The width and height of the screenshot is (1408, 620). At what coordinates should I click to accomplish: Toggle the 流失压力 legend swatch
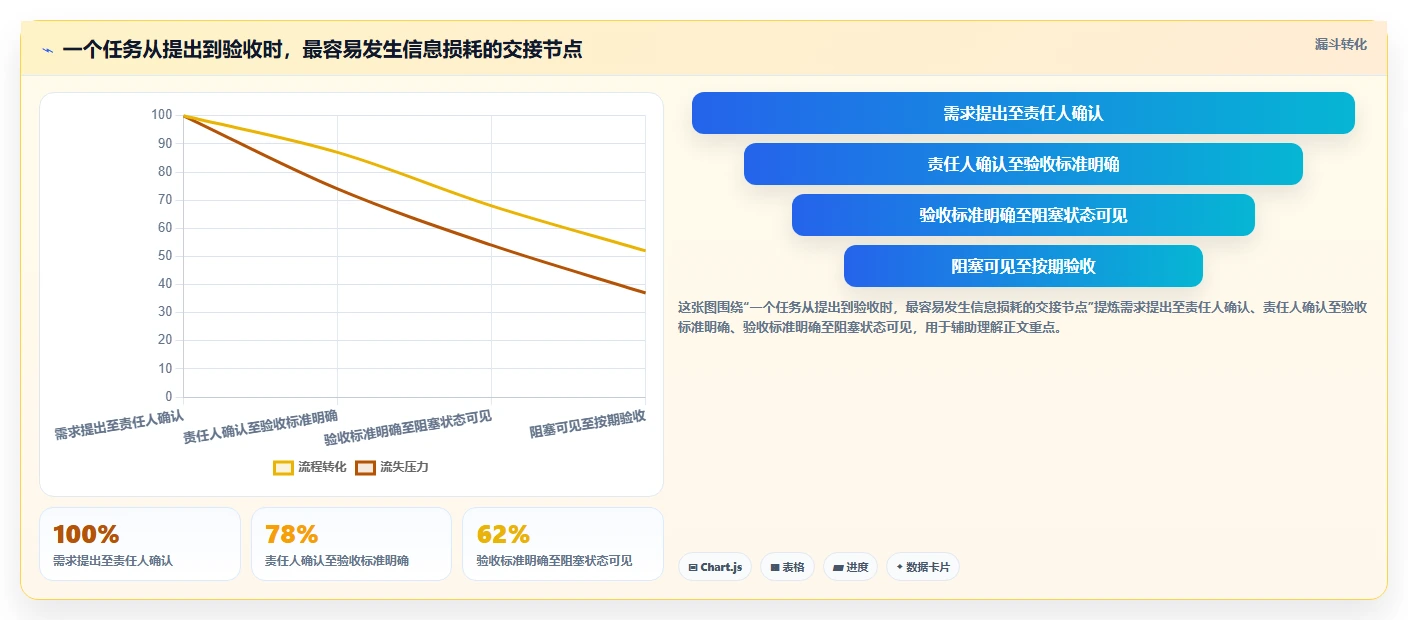tap(366, 467)
